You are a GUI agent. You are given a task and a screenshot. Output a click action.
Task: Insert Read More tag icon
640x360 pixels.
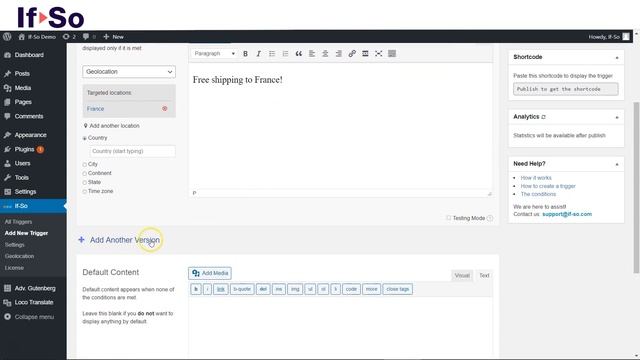pos(365,53)
